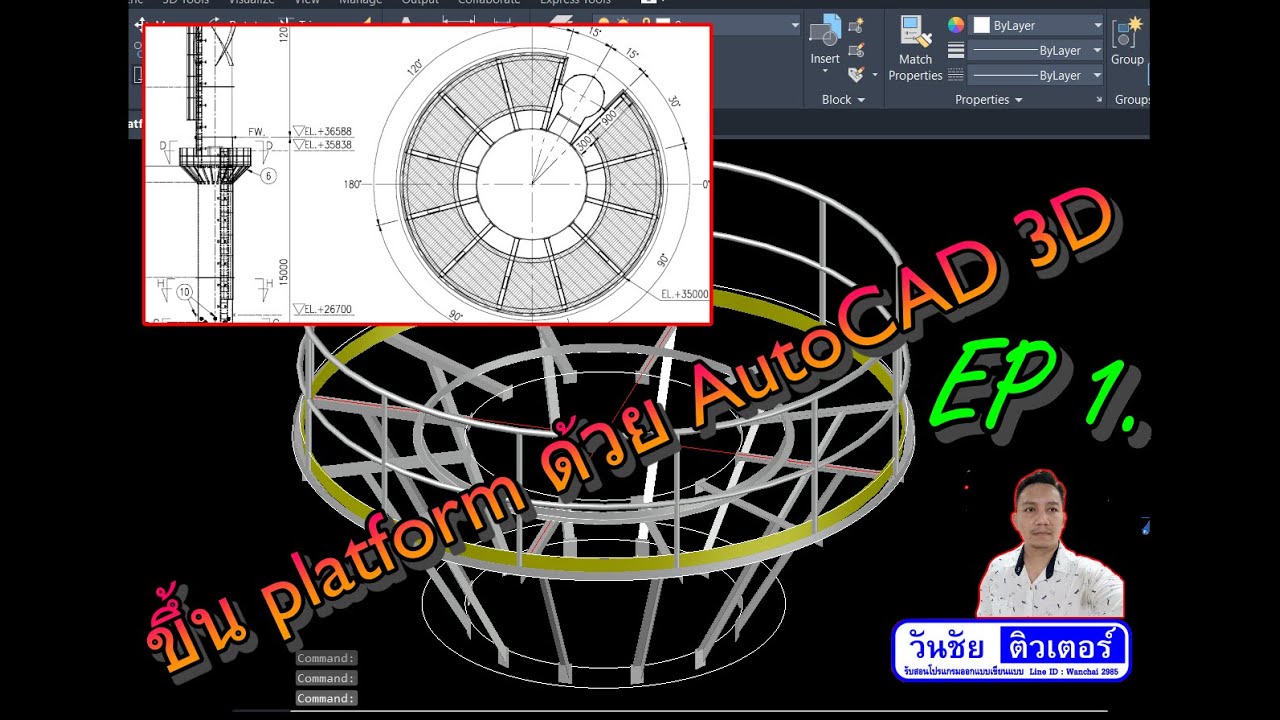Expand the Properties panel title
This screenshot has width=1280, height=720.
point(989,100)
